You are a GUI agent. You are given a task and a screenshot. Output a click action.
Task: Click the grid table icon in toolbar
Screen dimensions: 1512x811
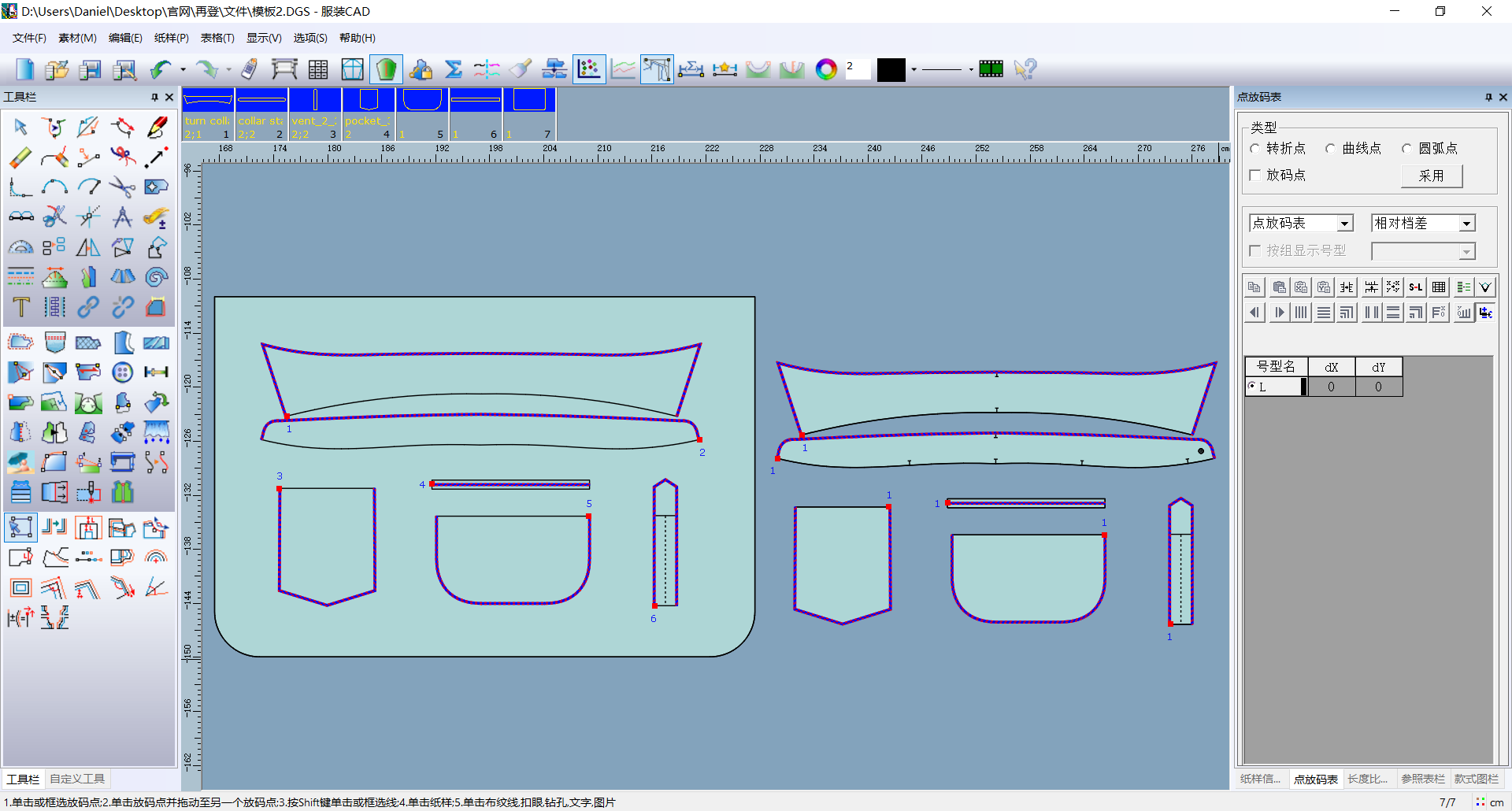click(x=318, y=69)
